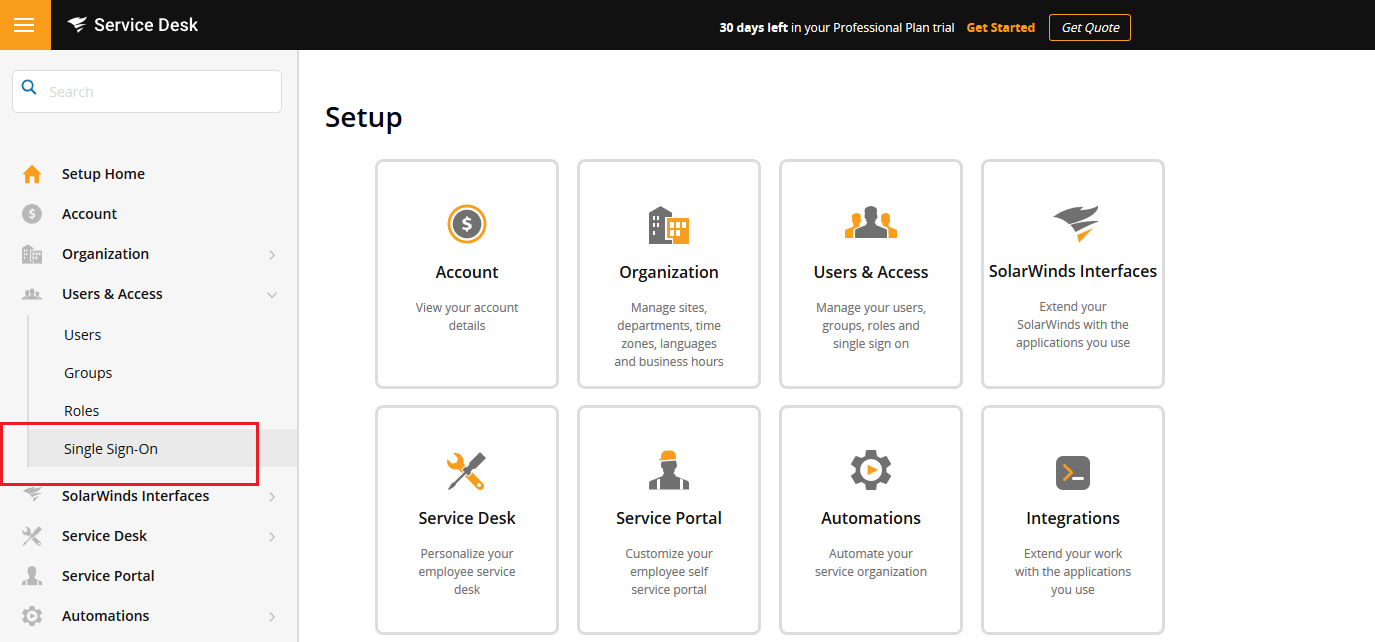The height and width of the screenshot is (642, 1375).
Task: Focus the sidebar Search field
Action: click(147, 91)
